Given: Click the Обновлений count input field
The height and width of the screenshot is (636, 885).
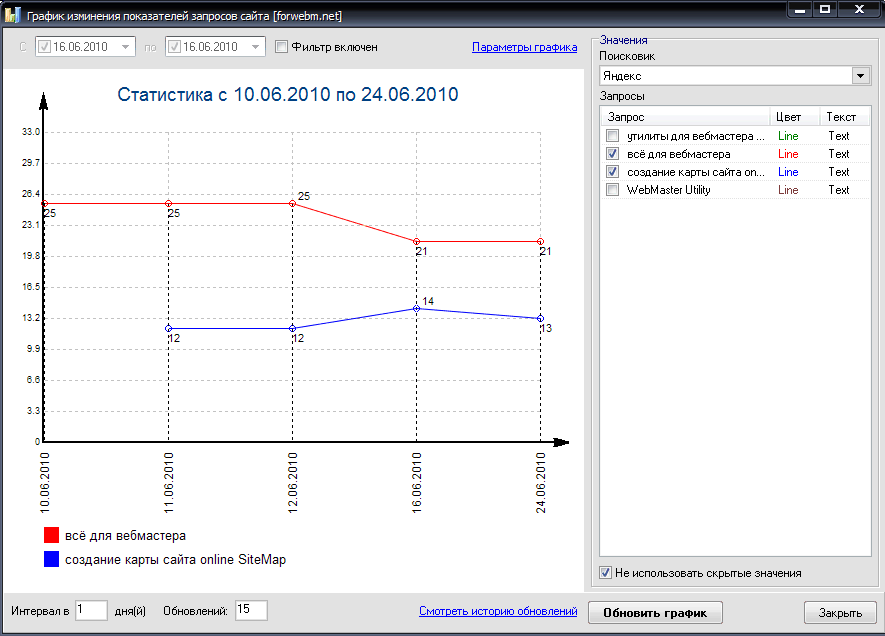Looking at the screenshot, I should click(251, 610).
